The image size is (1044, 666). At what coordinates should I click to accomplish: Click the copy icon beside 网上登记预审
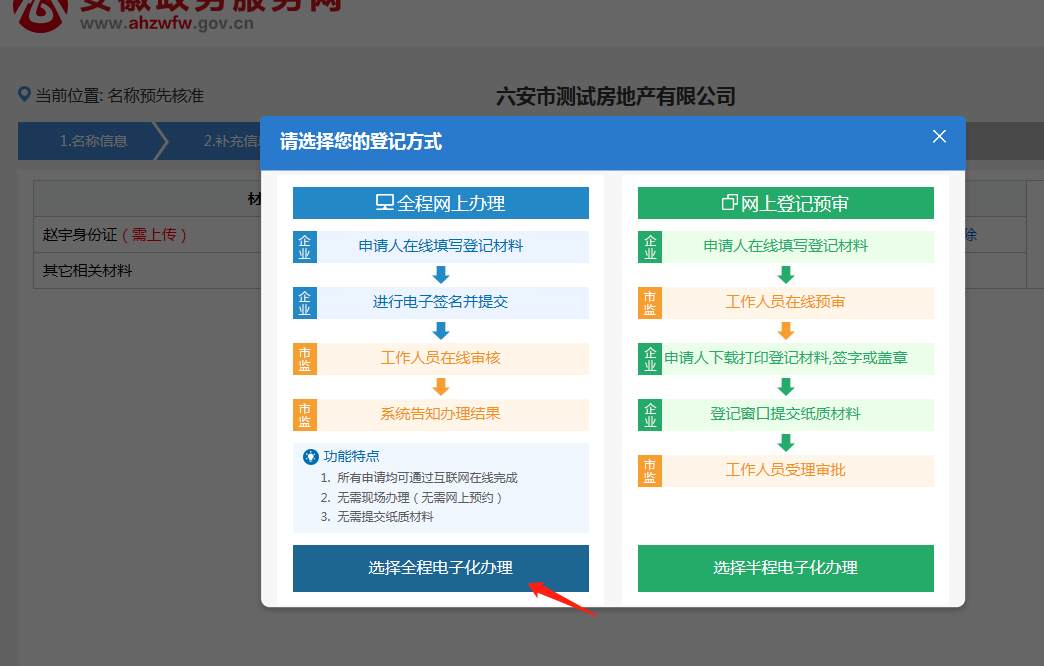[x=729, y=203]
